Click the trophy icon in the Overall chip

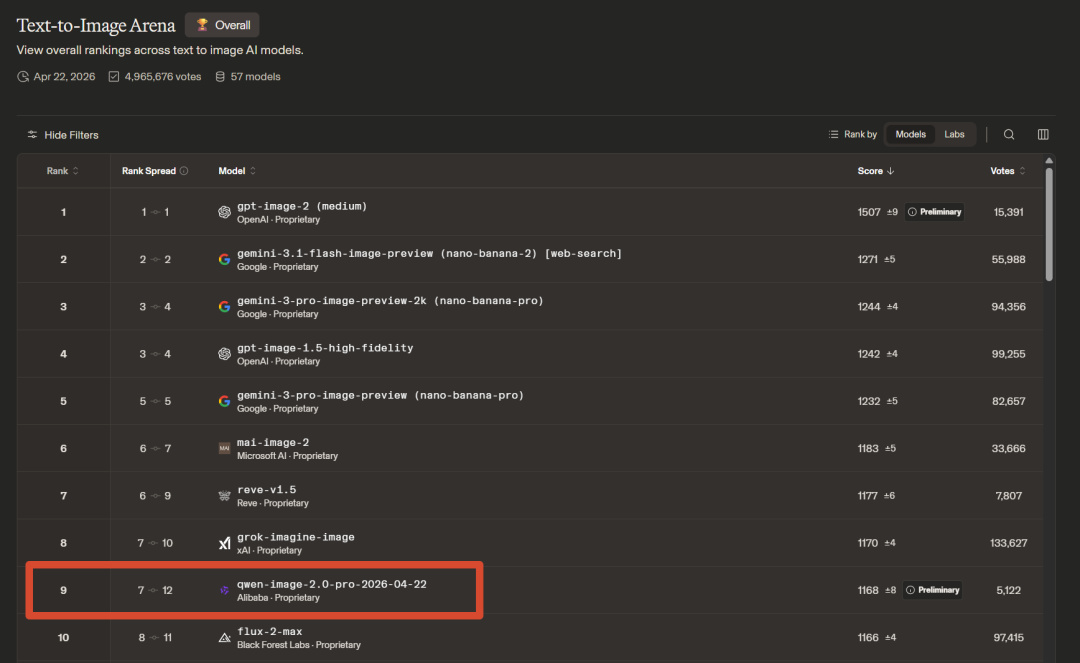[x=202, y=25]
